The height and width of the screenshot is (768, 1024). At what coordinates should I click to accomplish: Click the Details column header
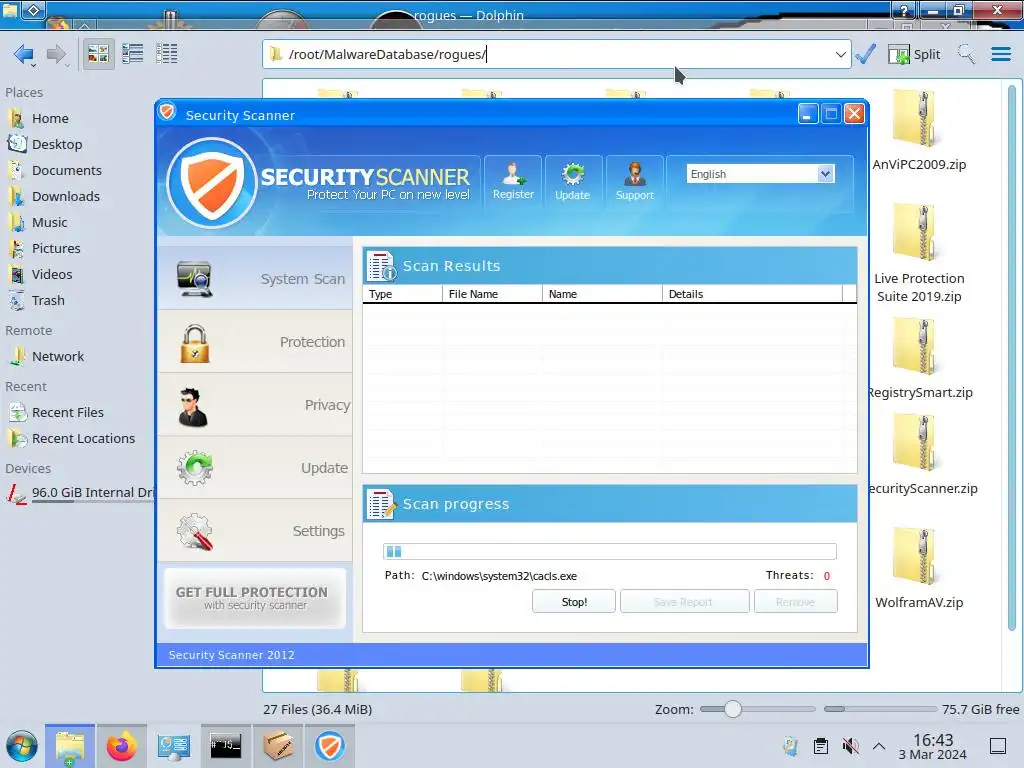[x=752, y=294]
